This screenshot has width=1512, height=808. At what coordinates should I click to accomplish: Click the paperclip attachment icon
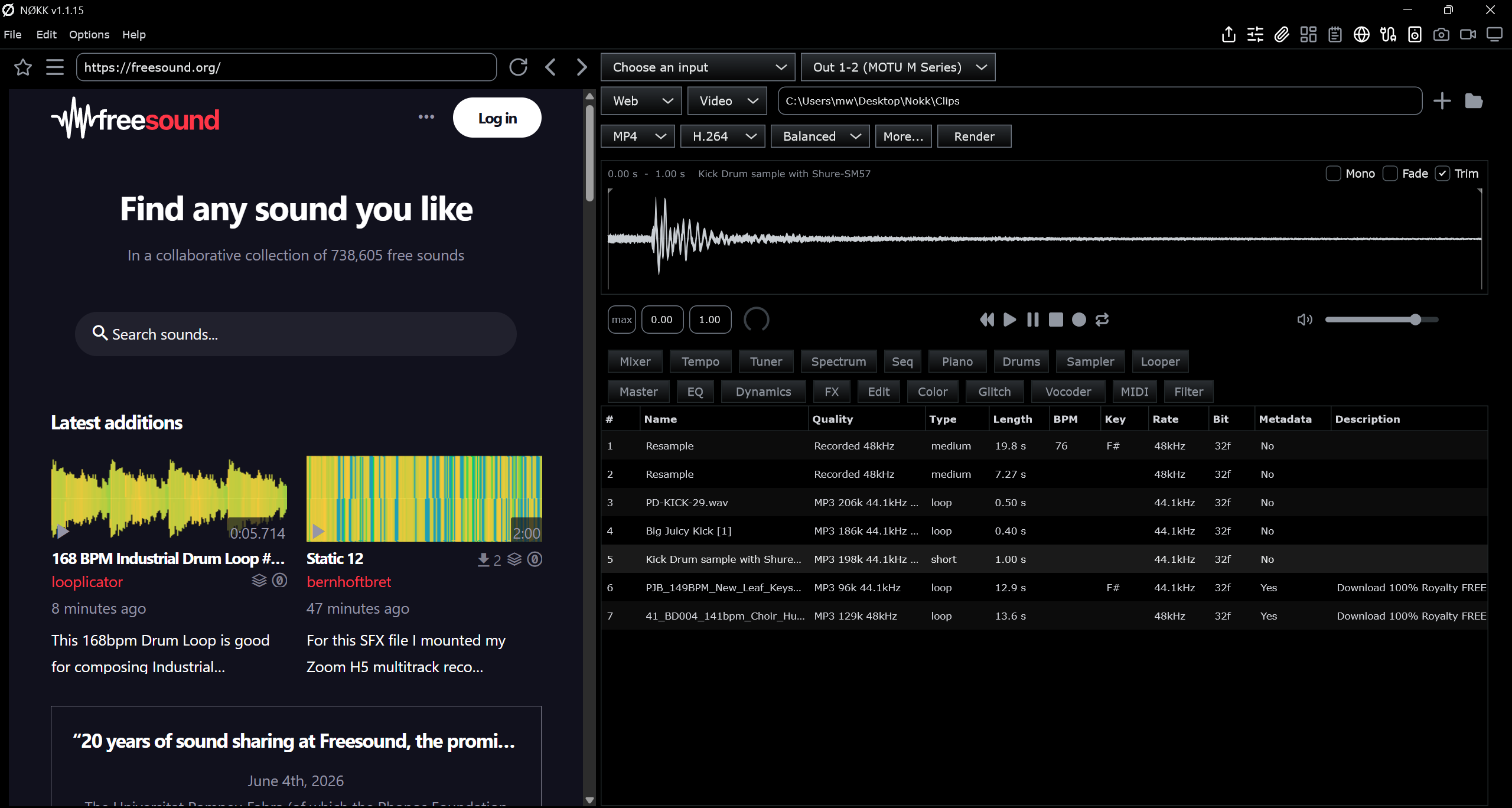(x=1282, y=35)
